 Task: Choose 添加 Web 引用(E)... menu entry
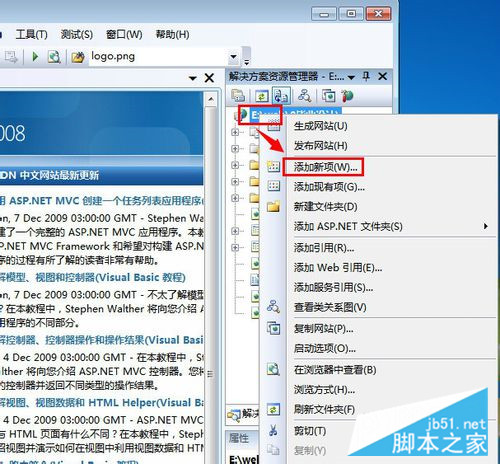pyautogui.click(x=392, y=268)
